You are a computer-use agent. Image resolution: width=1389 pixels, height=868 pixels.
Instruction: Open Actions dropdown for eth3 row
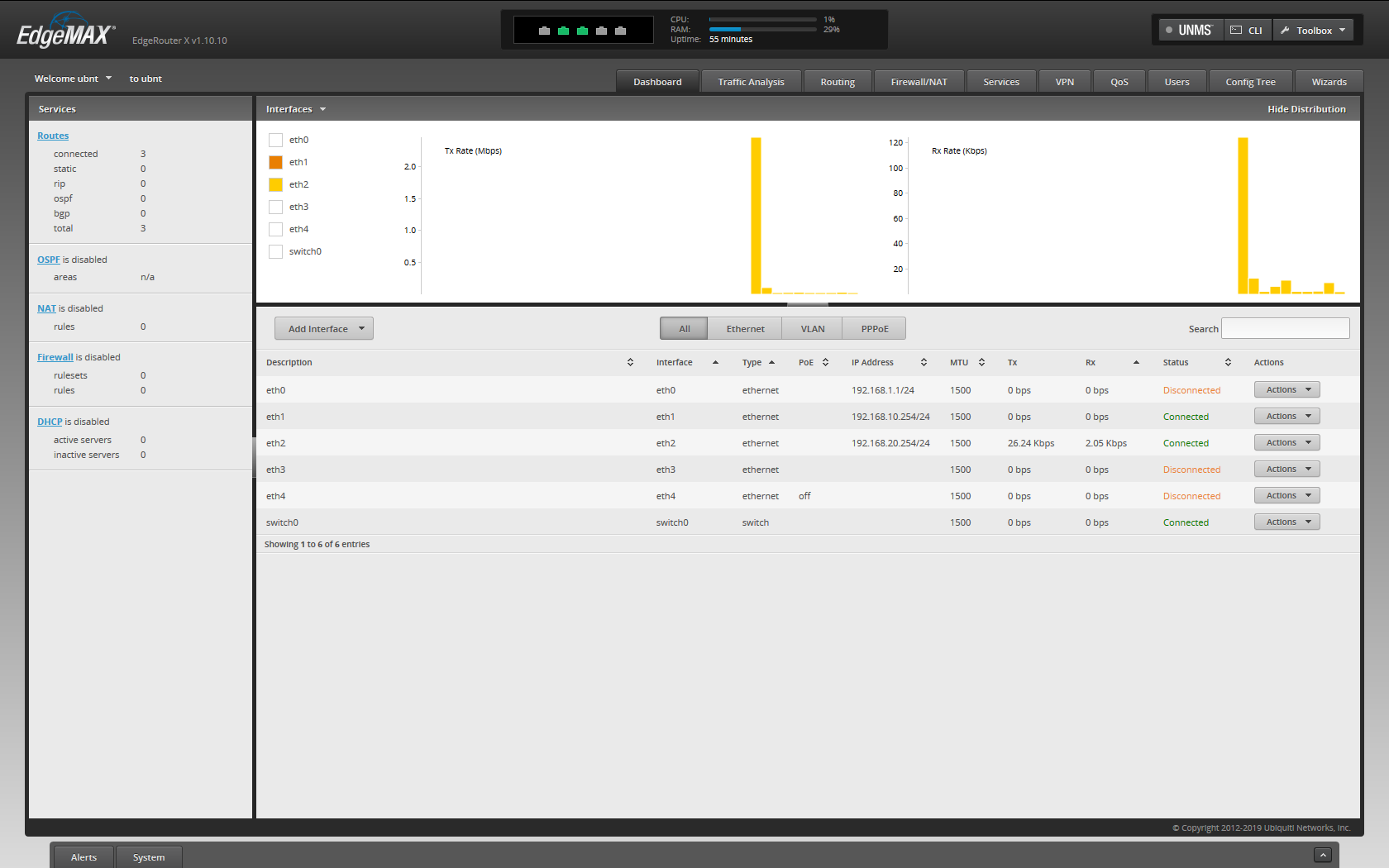(1286, 469)
